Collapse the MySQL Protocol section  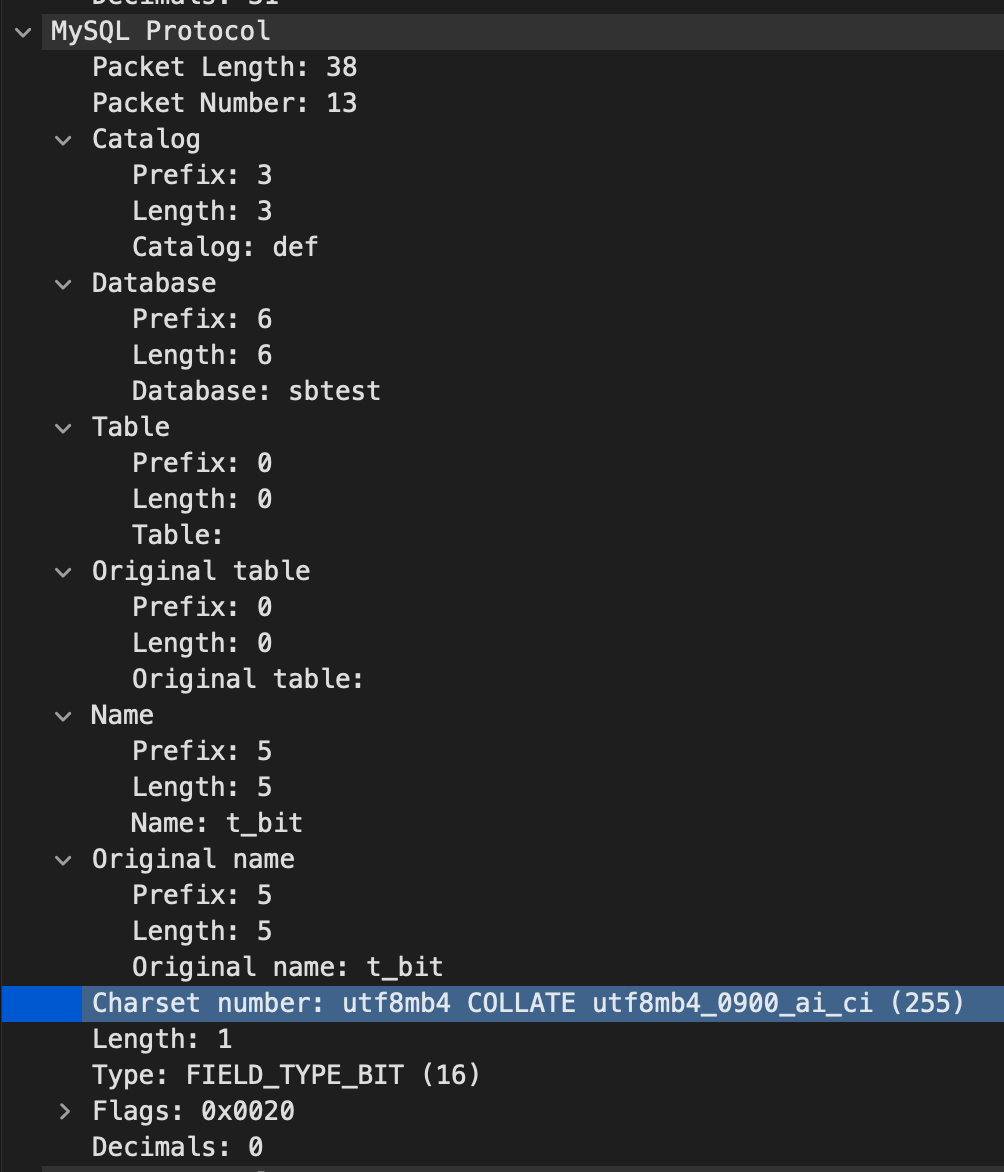[22, 31]
